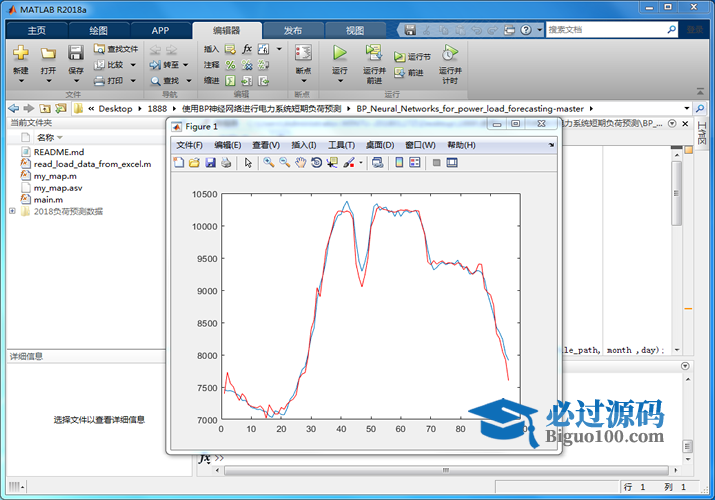Select the Pan hand tool
The height and width of the screenshot is (500, 715).
[300, 163]
